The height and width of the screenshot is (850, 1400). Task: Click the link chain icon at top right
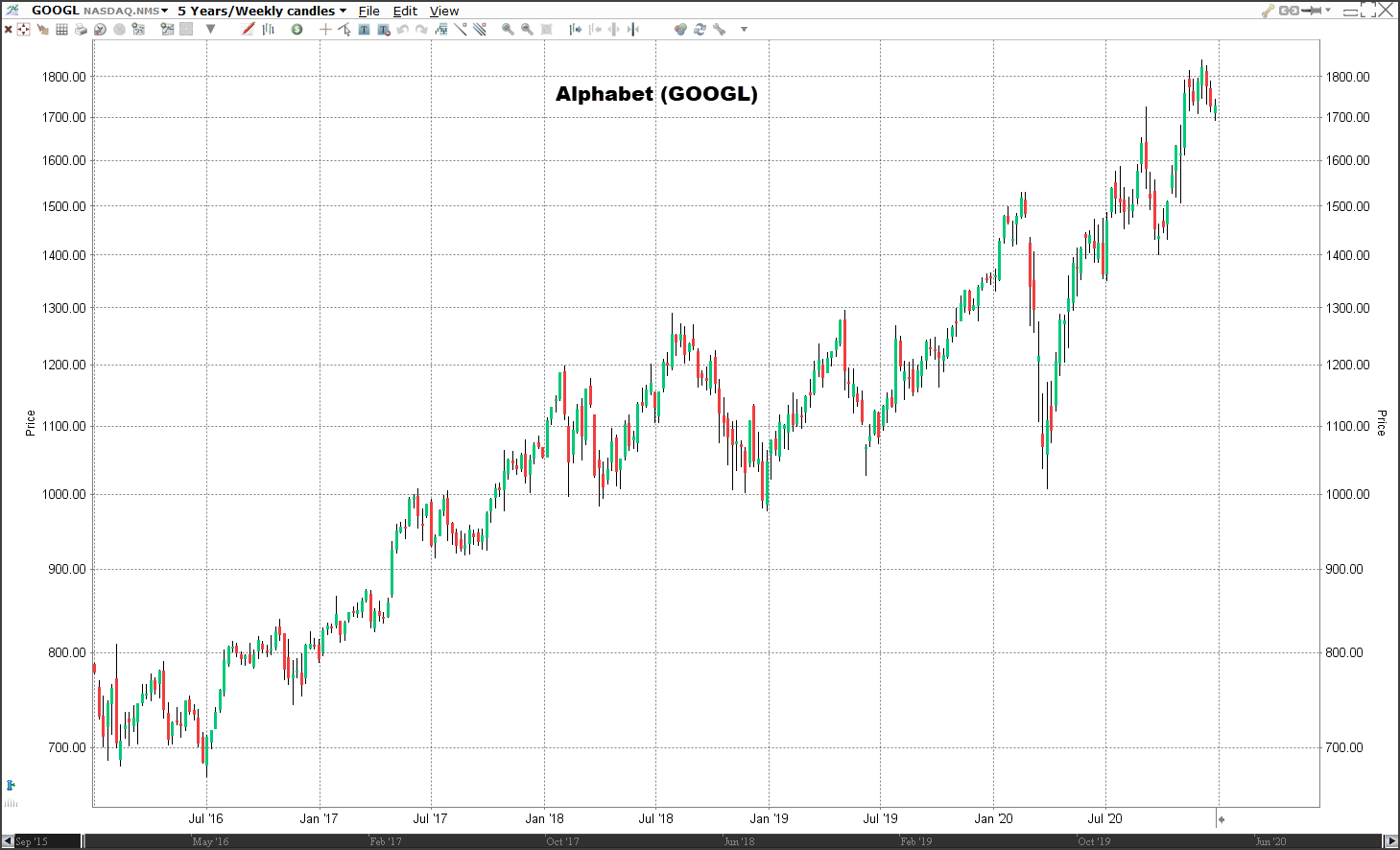click(1290, 11)
